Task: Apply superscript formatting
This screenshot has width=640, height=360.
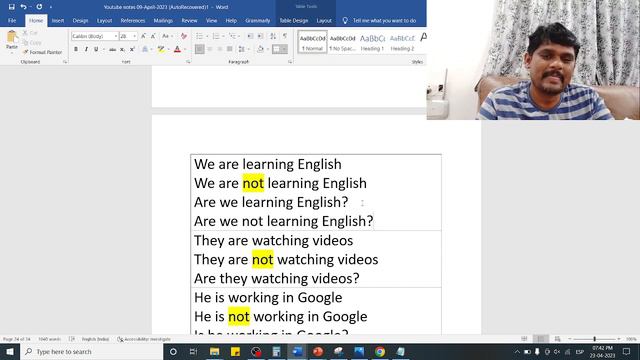Action: (132, 49)
